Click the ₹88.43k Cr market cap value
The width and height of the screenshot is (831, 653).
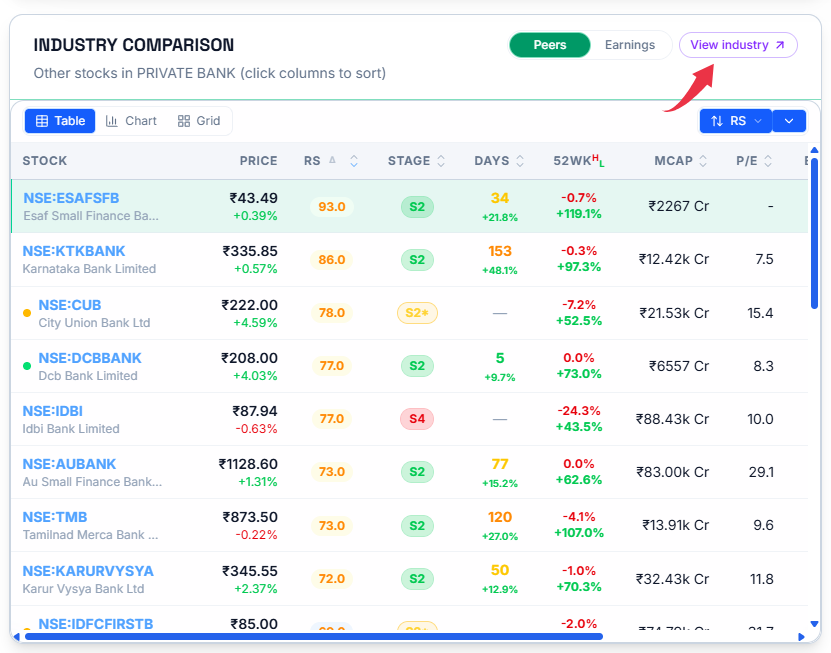coord(672,419)
